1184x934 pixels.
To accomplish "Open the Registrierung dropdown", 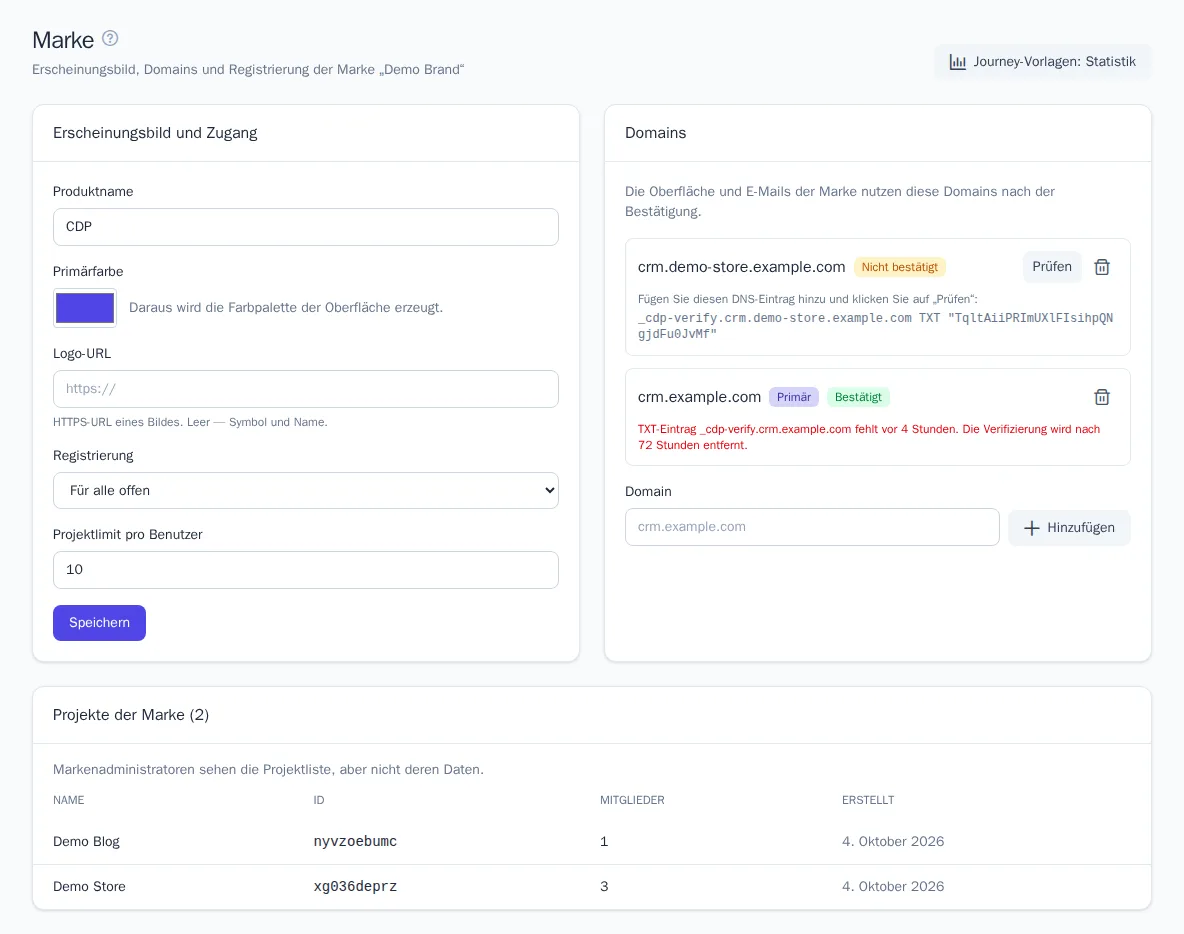I will [x=306, y=491].
